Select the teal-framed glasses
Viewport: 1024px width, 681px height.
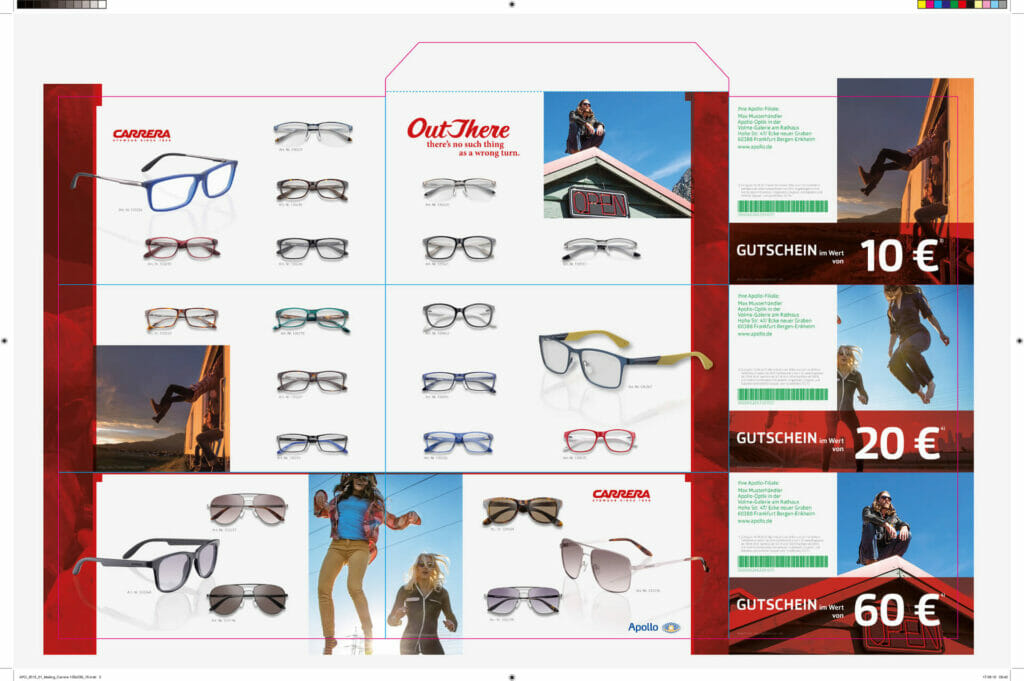(x=312, y=319)
